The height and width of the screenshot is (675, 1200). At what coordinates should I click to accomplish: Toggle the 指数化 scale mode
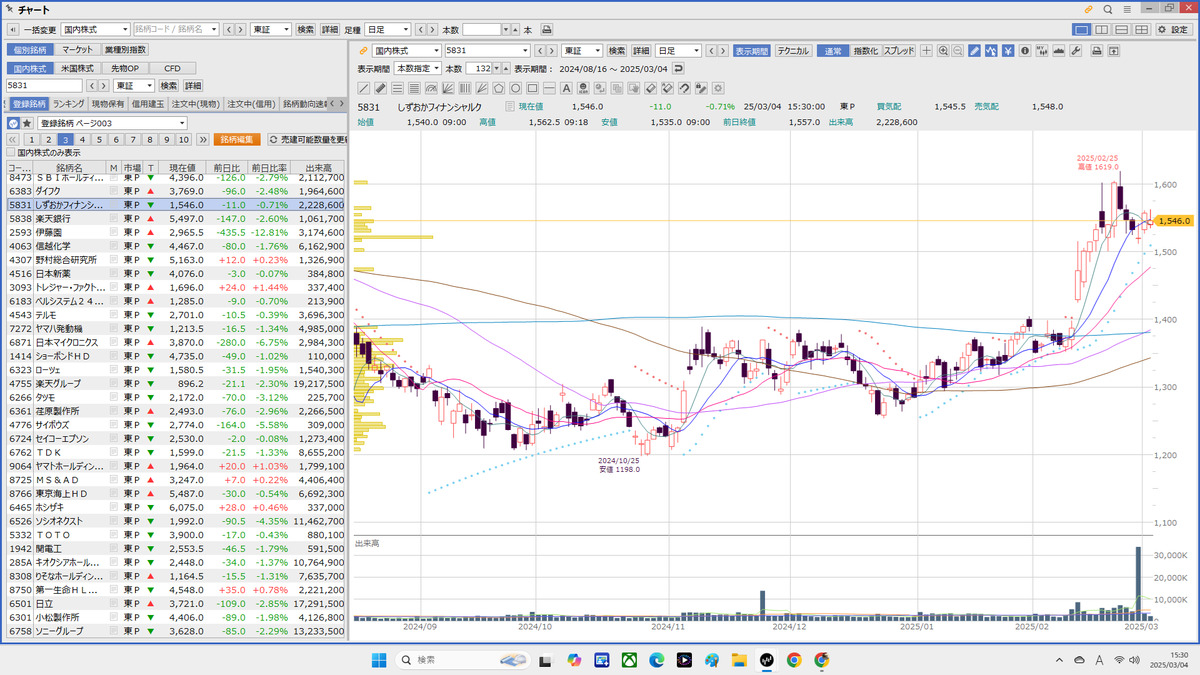[x=865, y=50]
